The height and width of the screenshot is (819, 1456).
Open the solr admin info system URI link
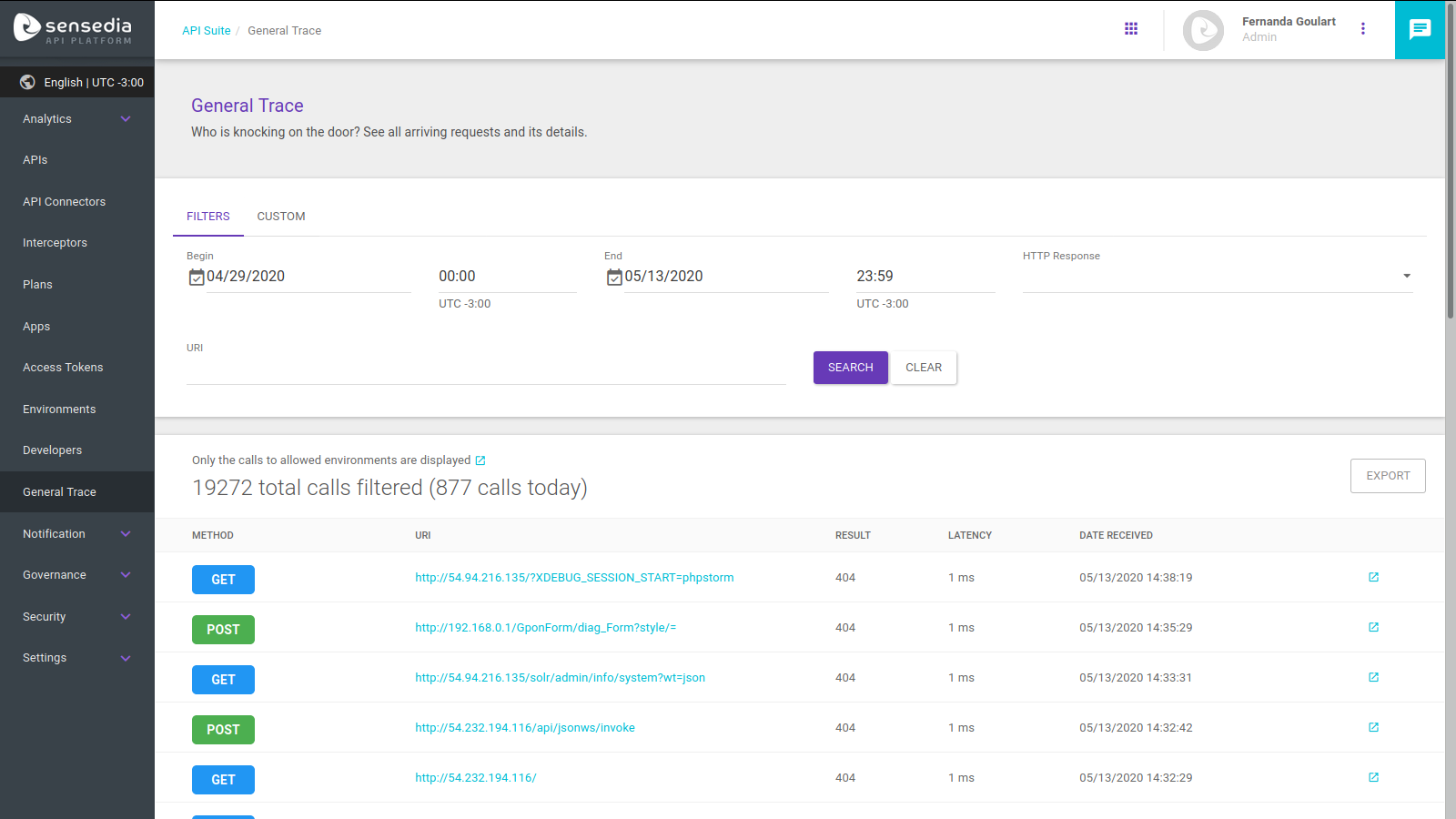coord(560,678)
